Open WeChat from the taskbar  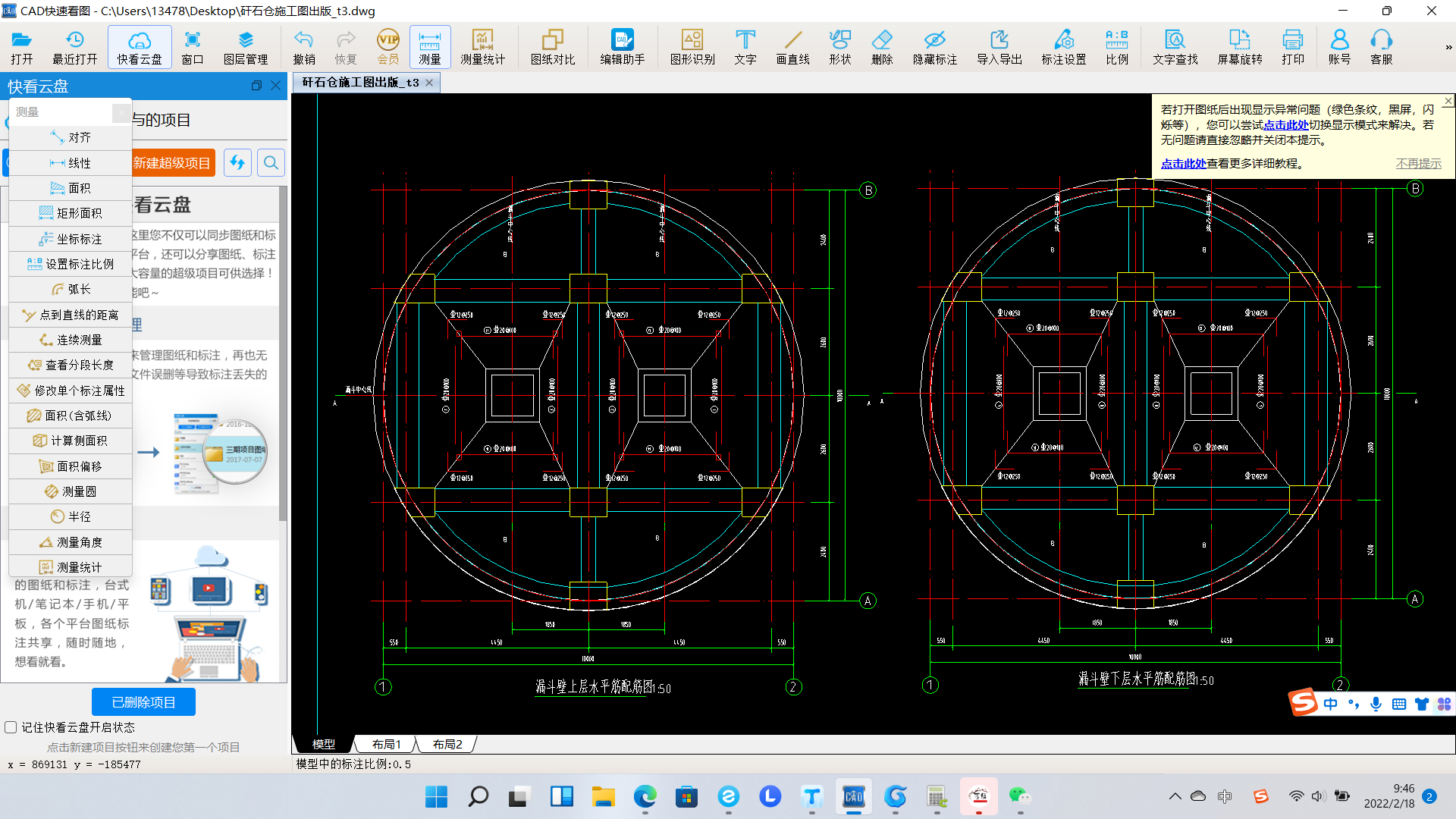click(x=1020, y=796)
